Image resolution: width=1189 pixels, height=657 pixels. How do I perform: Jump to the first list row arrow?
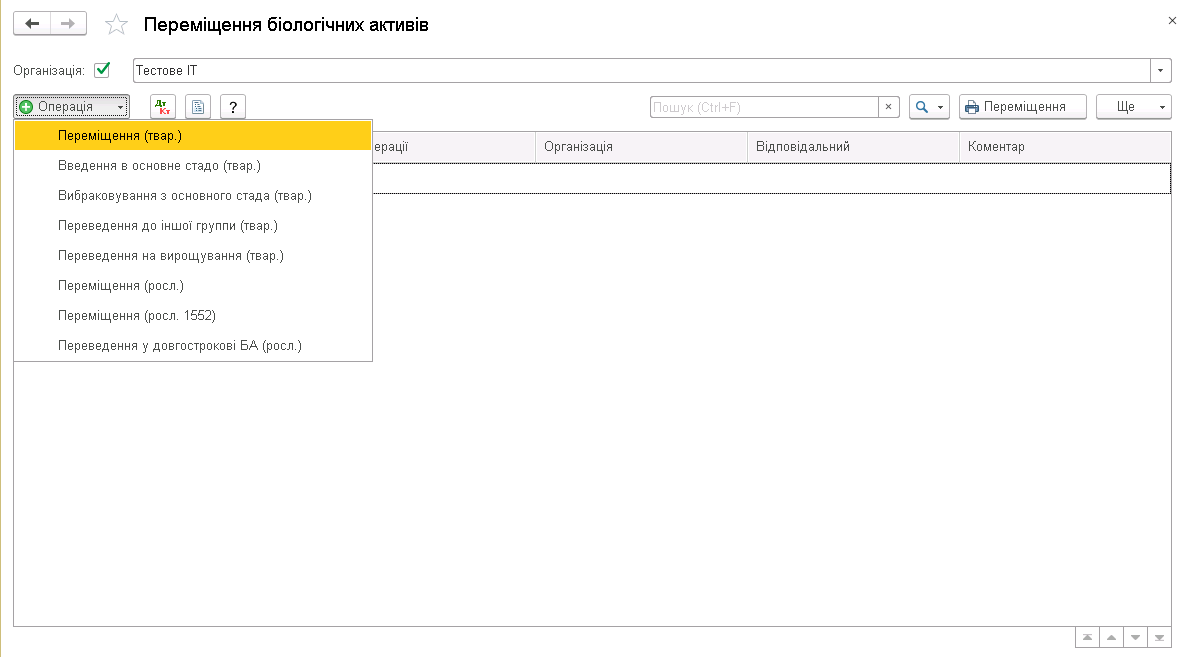[x=1086, y=637]
